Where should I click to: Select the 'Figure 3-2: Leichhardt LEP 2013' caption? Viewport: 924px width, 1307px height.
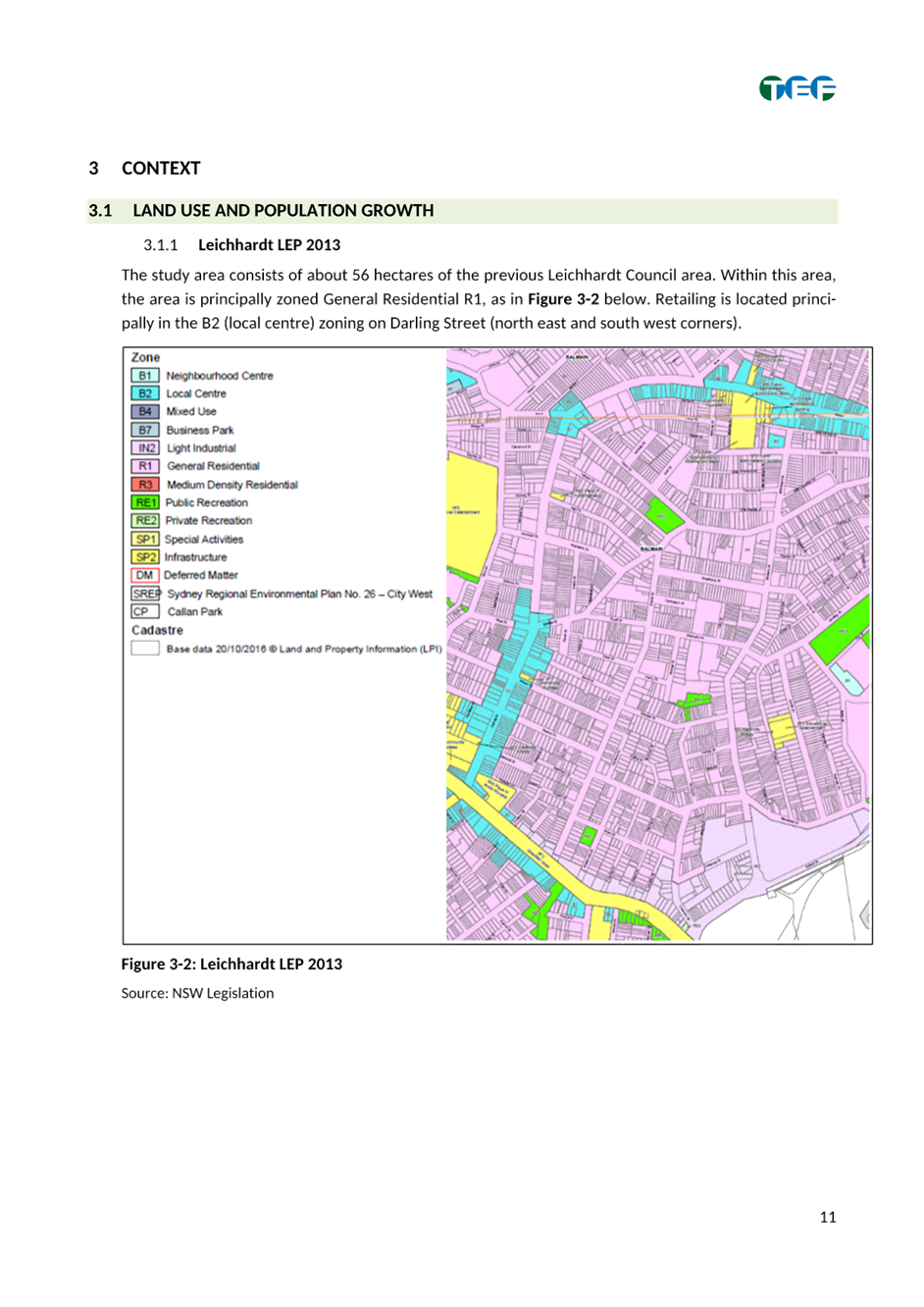[231, 964]
